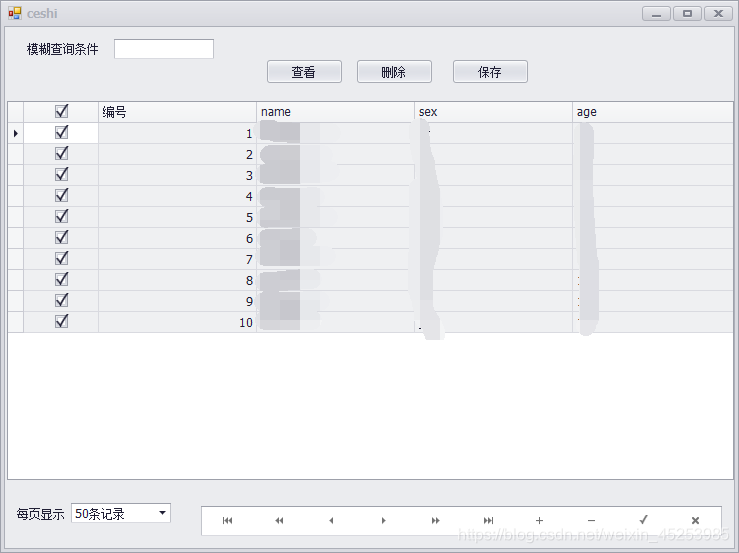Select the 编号 cell with value 3
This screenshot has height=553, width=739.
pos(178,175)
